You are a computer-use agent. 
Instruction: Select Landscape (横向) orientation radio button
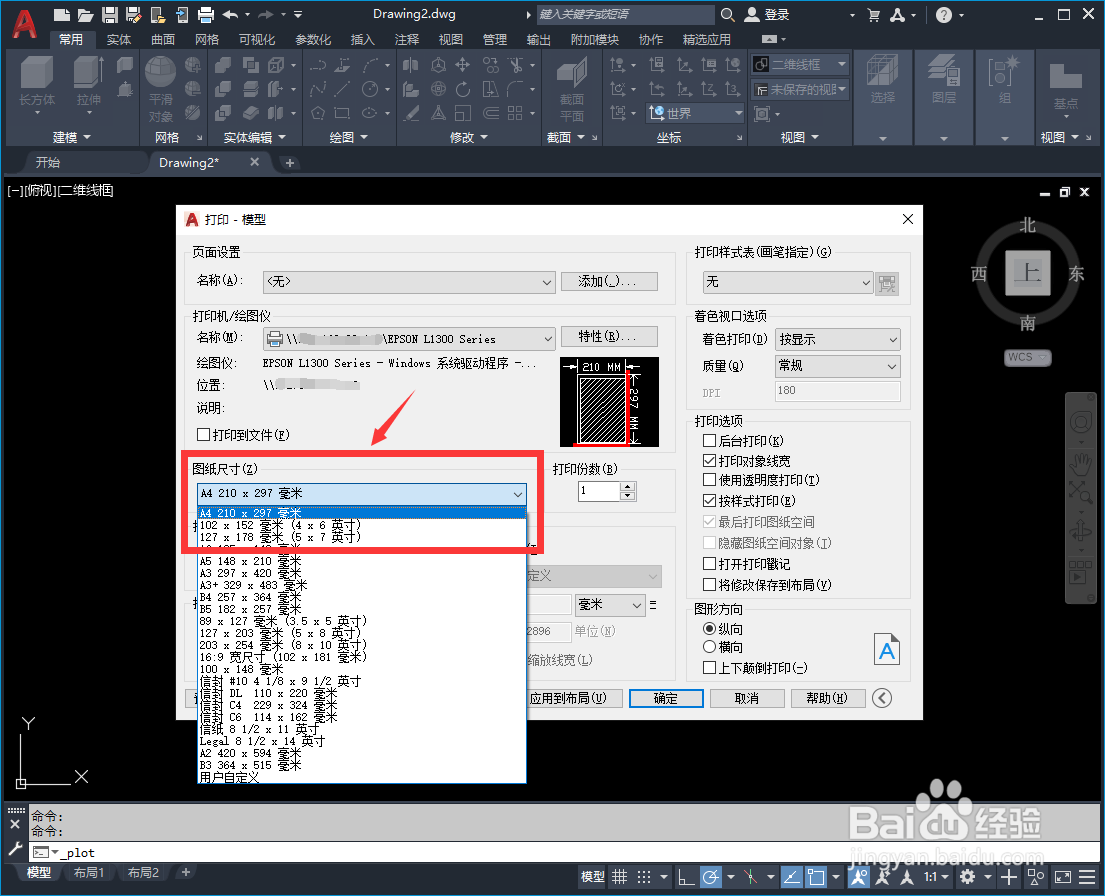(710, 646)
